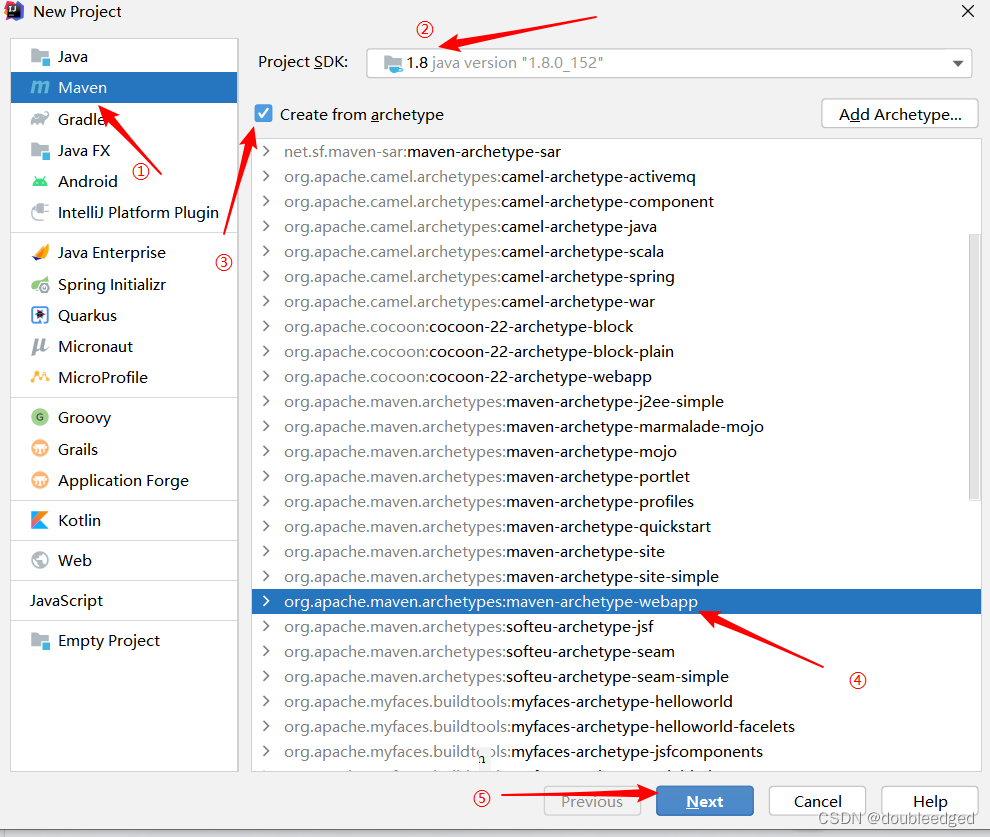Click Add Archetype... button
990x837 pixels.
click(900, 114)
